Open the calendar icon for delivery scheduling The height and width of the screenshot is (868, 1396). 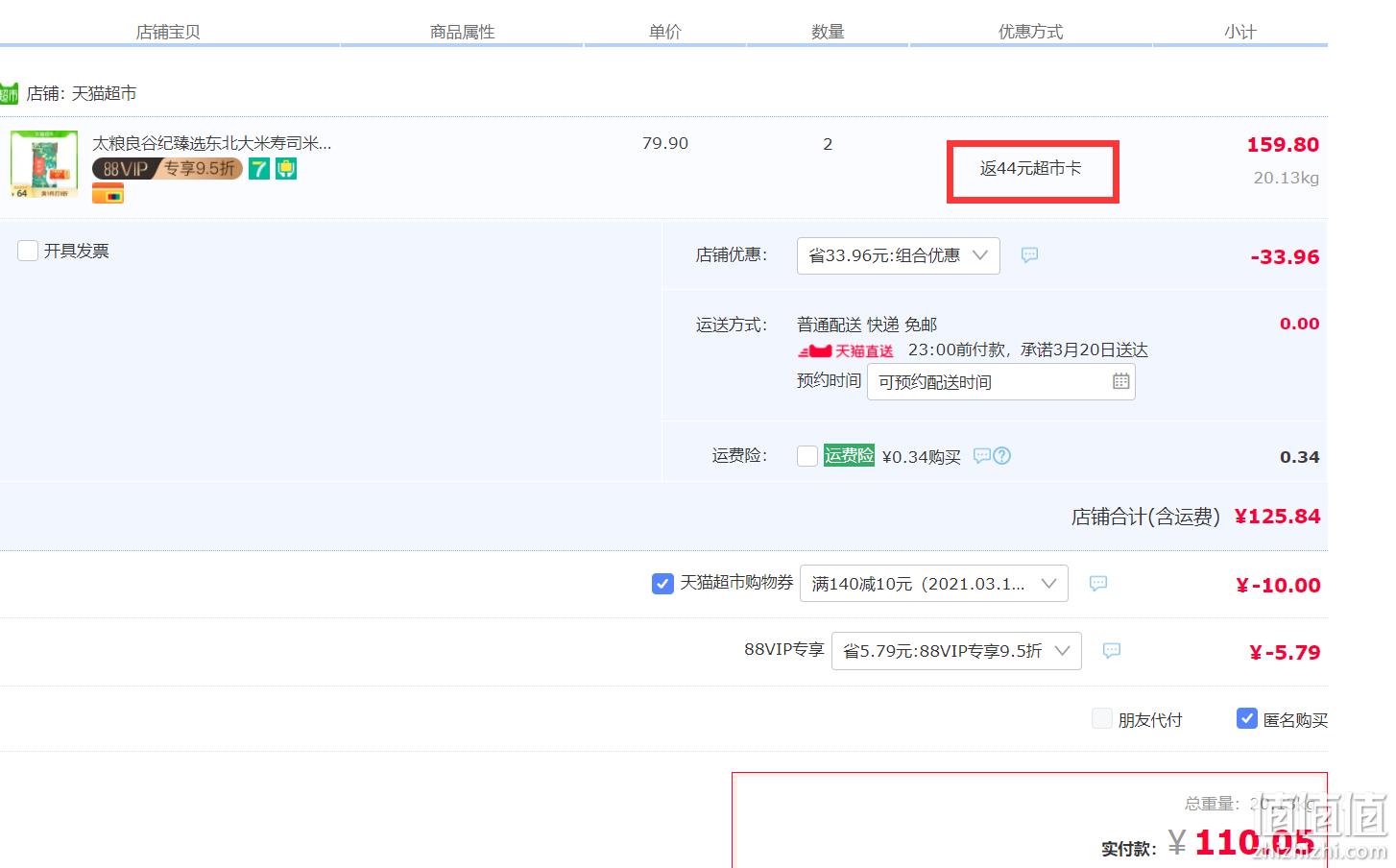pyautogui.click(x=1120, y=381)
